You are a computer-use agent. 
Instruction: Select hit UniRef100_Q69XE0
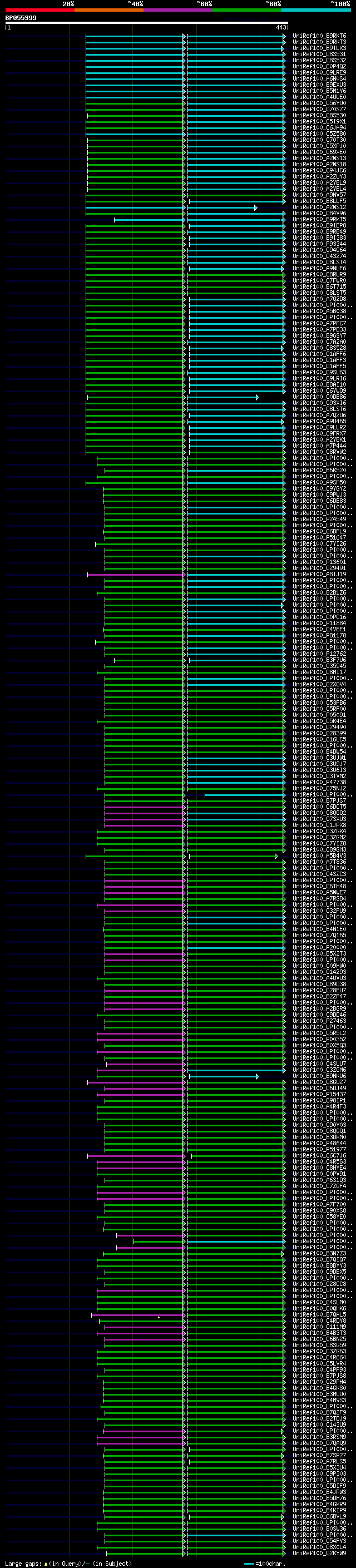(x=319, y=152)
